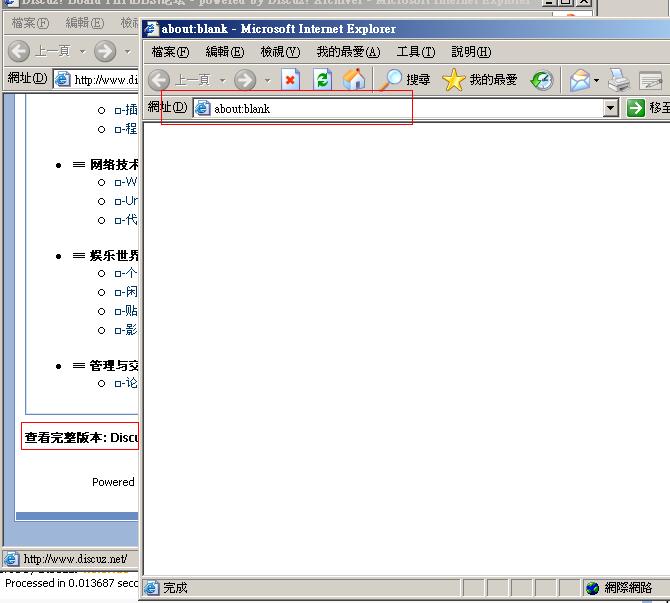
Task: Open the □-贴 forum link
Action: [126, 311]
